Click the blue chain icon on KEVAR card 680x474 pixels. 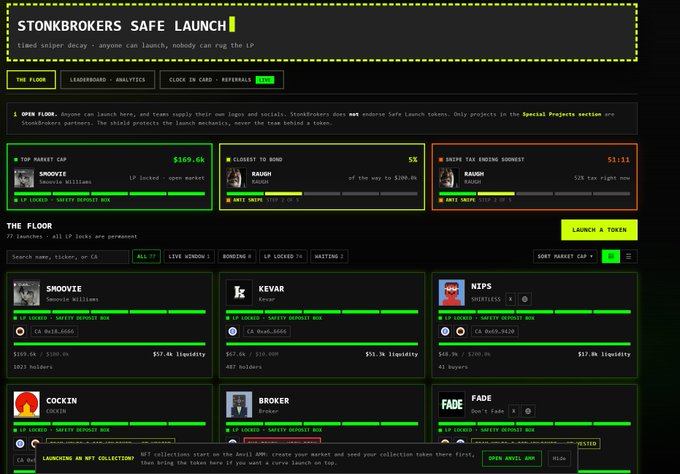[x=232, y=332]
